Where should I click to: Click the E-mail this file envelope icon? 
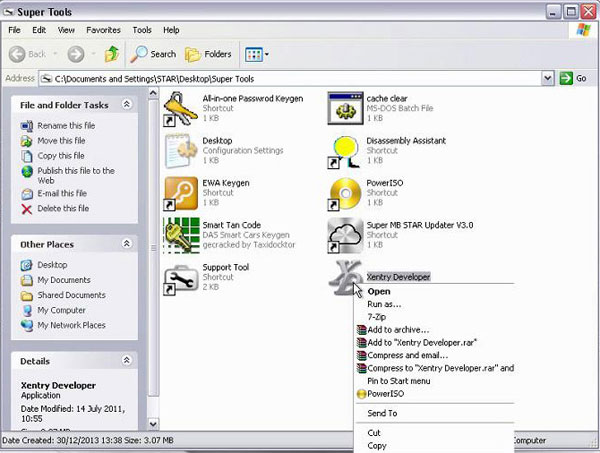[x=27, y=194]
